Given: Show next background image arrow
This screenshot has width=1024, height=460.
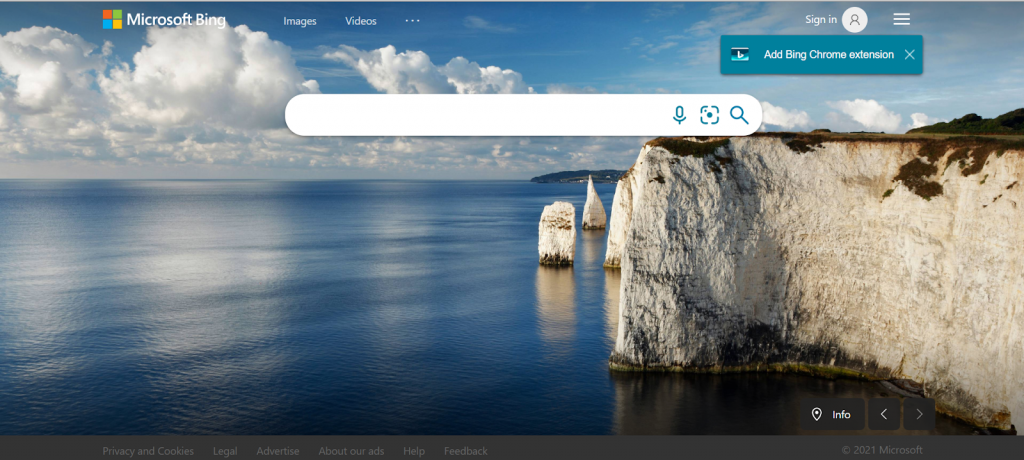Looking at the screenshot, I should point(919,414).
